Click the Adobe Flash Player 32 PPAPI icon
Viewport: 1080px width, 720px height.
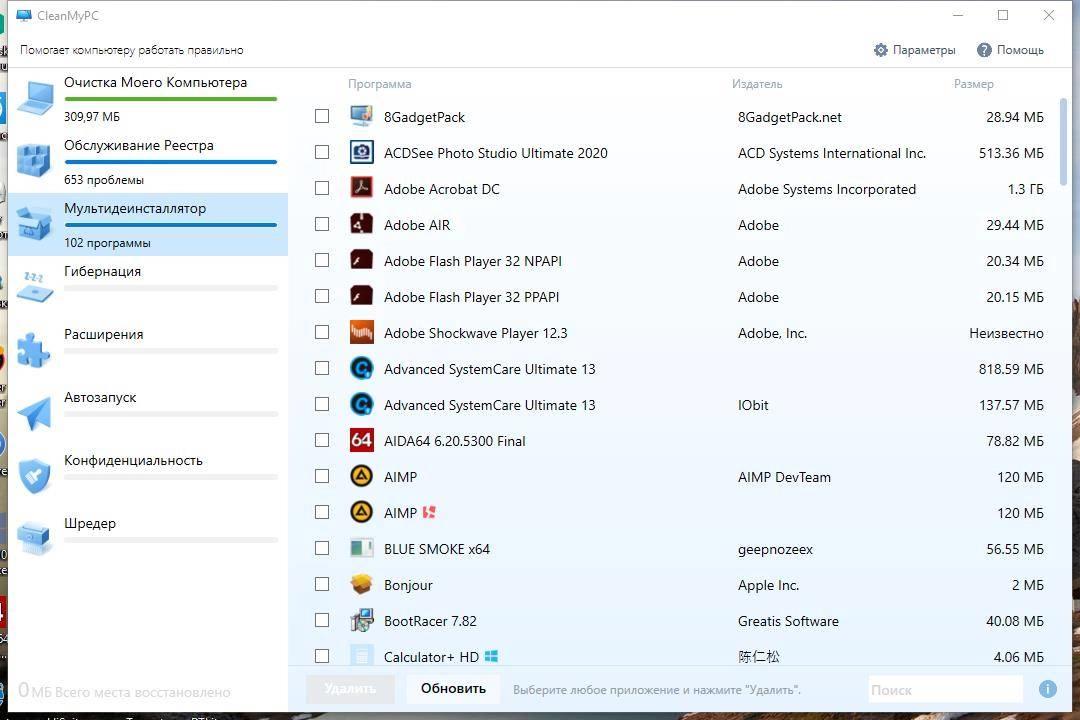[362, 296]
